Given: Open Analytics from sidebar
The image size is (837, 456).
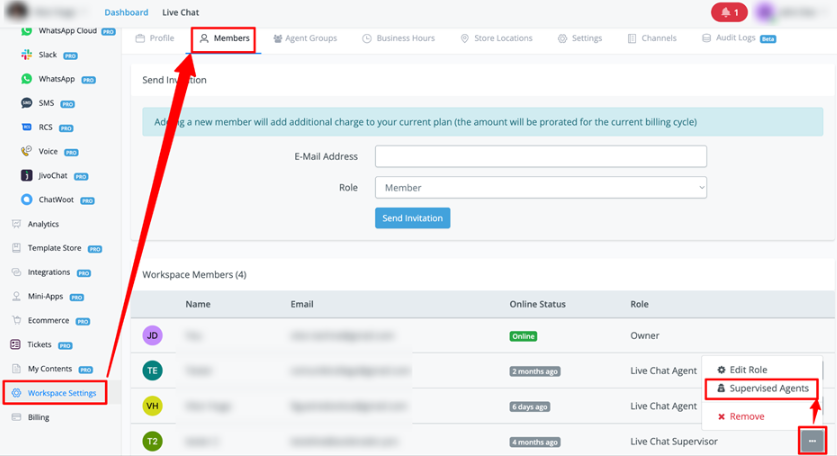Looking at the screenshot, I should (x=42, y=224).
